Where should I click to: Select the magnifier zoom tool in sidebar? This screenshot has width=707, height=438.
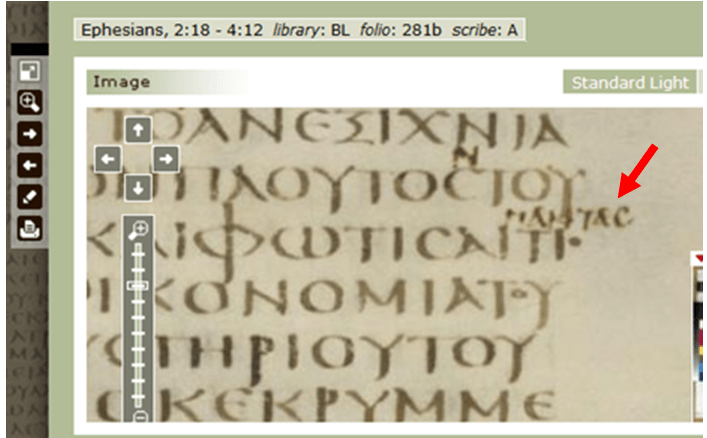(x=29, y=101)
